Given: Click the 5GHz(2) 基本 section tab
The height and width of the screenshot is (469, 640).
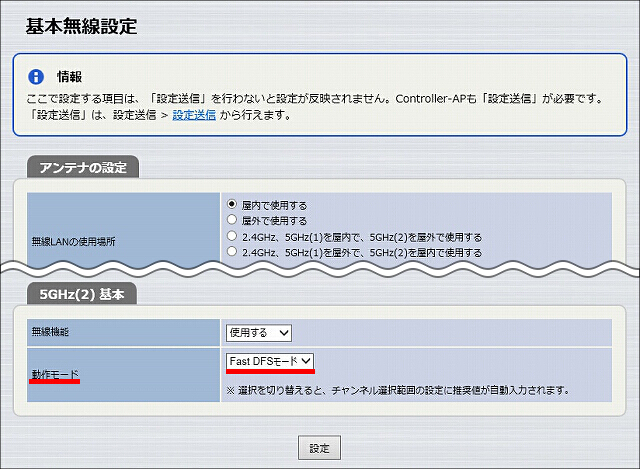Looking at the screenshot, I should click(x=82, y=294).
